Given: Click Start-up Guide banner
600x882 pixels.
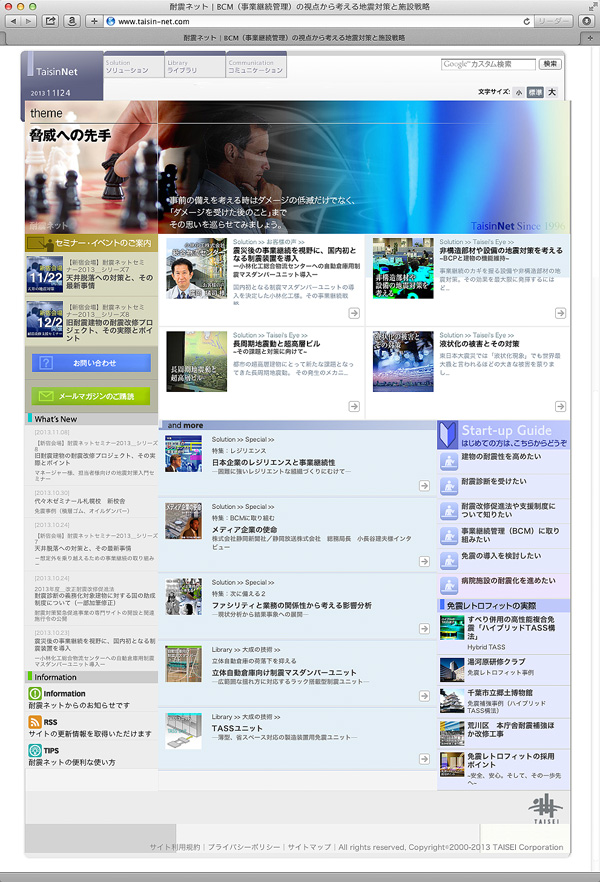Looking at the screenshot, I should (504, 435).
